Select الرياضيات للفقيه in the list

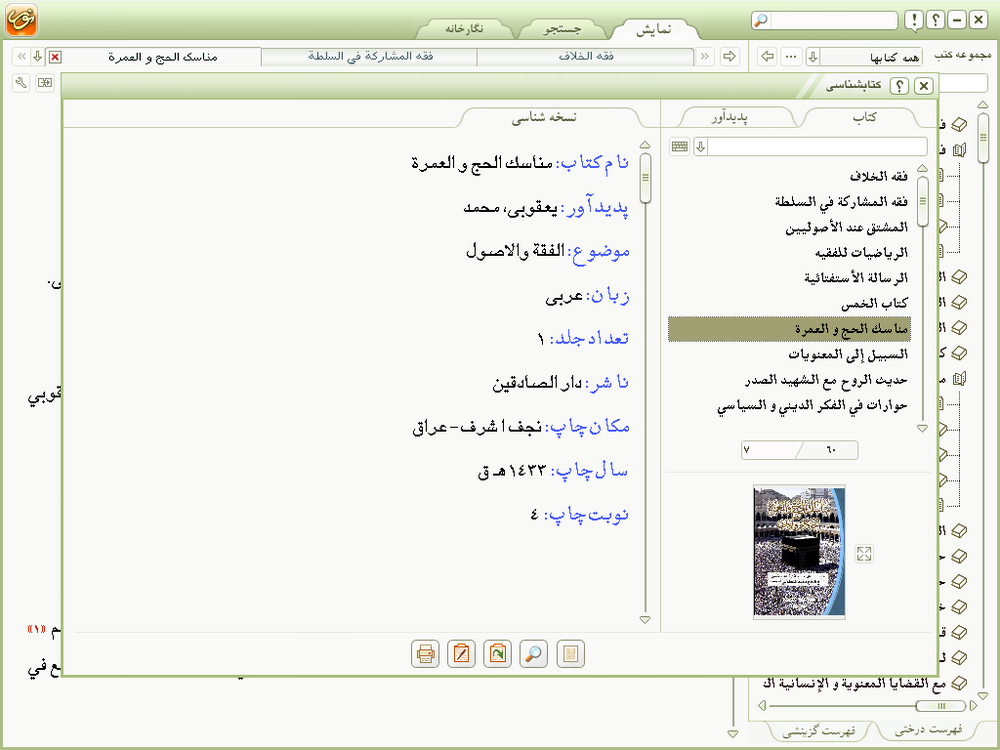pyautogui.click(x=790, y=253)
